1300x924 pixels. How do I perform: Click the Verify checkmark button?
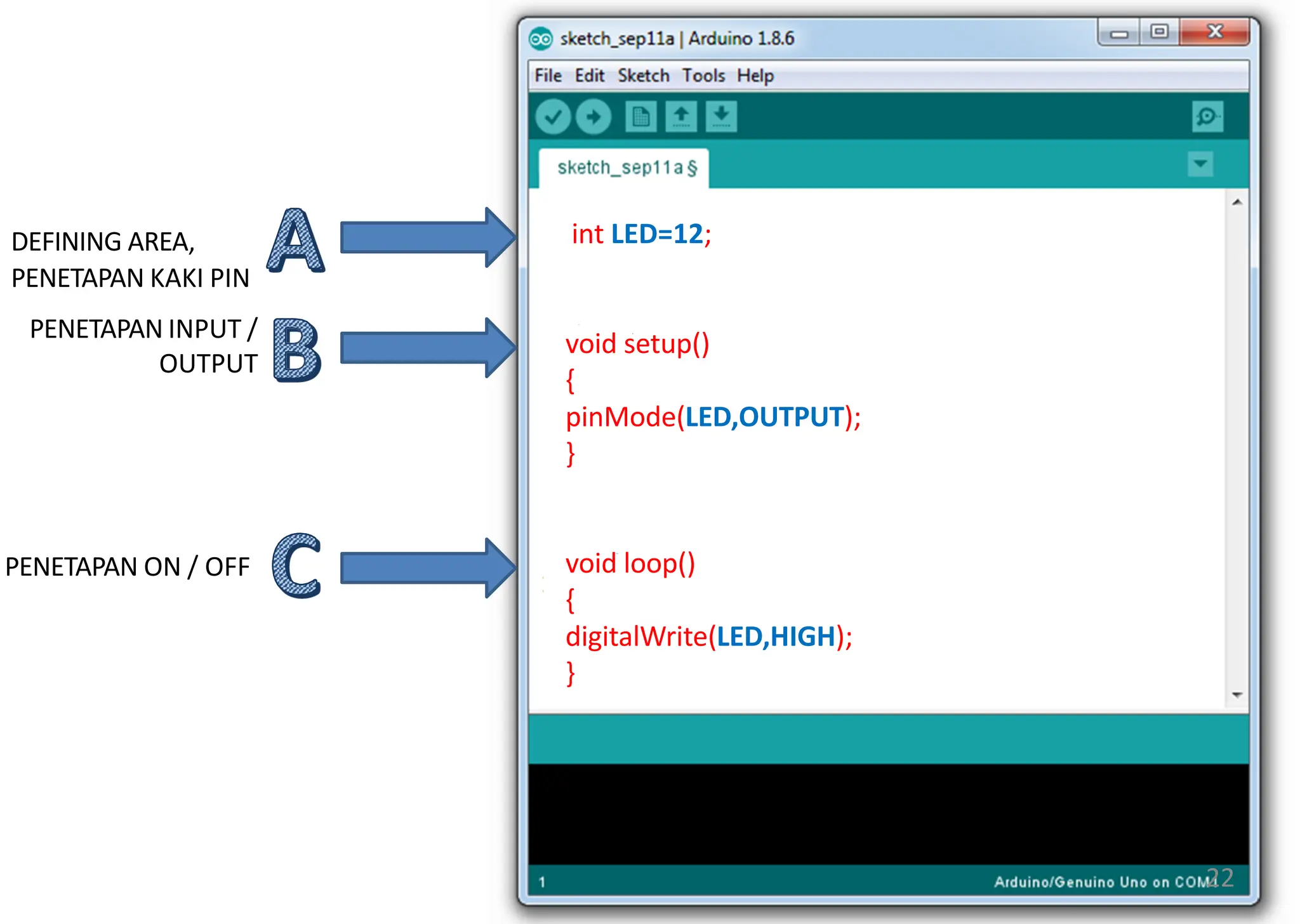pos(553,117)
